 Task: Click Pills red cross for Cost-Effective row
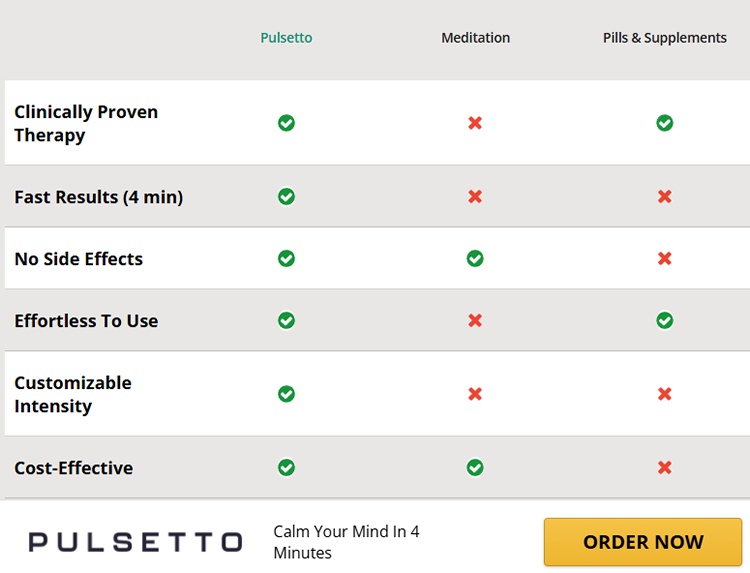664,468
